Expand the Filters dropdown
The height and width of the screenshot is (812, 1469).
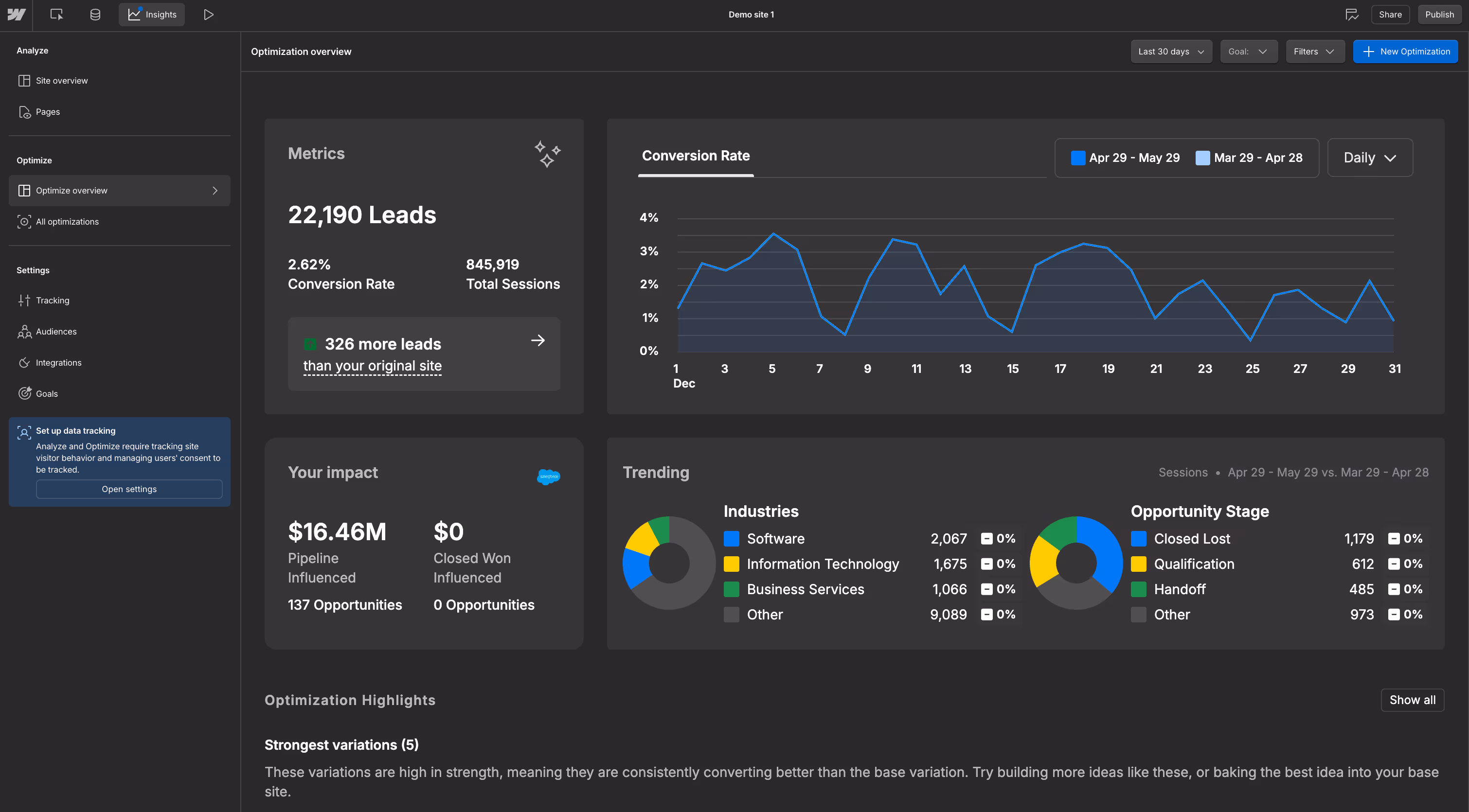coord(1314,52)
